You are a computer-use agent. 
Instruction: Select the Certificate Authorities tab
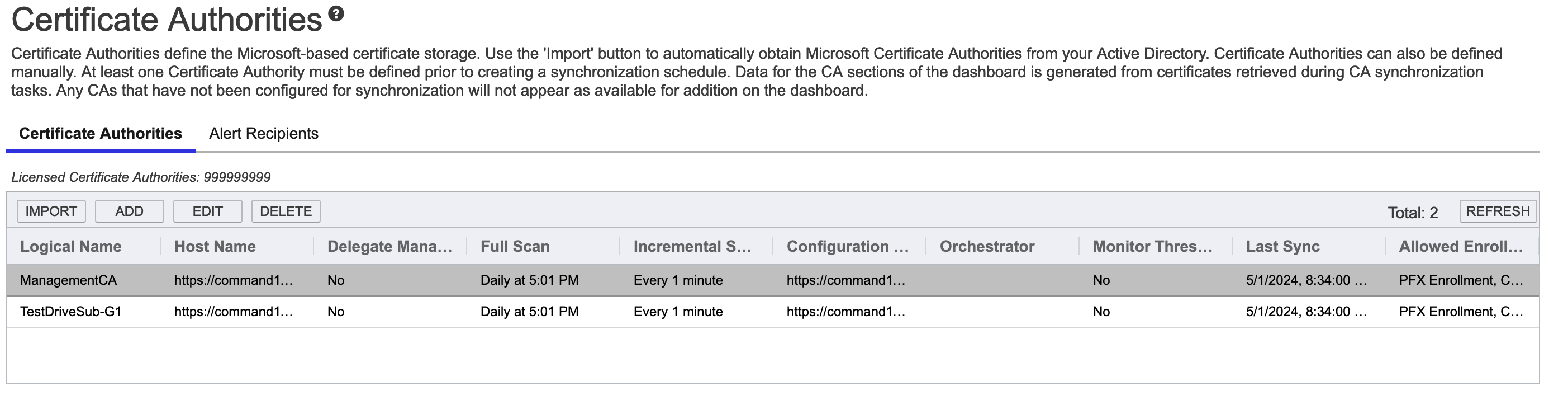click(101, 134)
